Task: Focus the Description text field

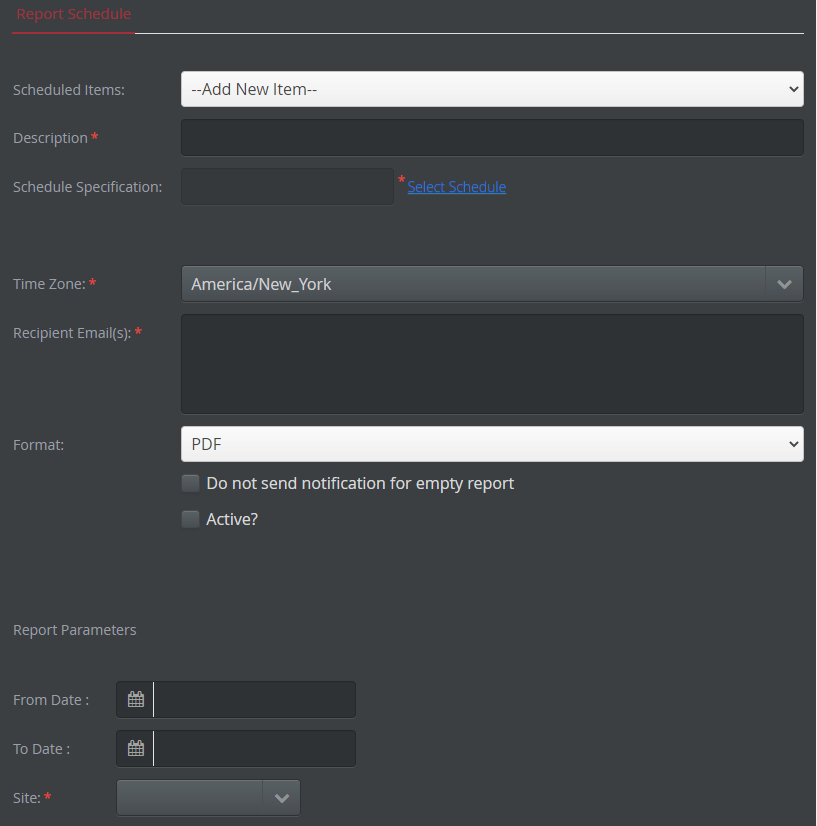Action: coord(493,138)
